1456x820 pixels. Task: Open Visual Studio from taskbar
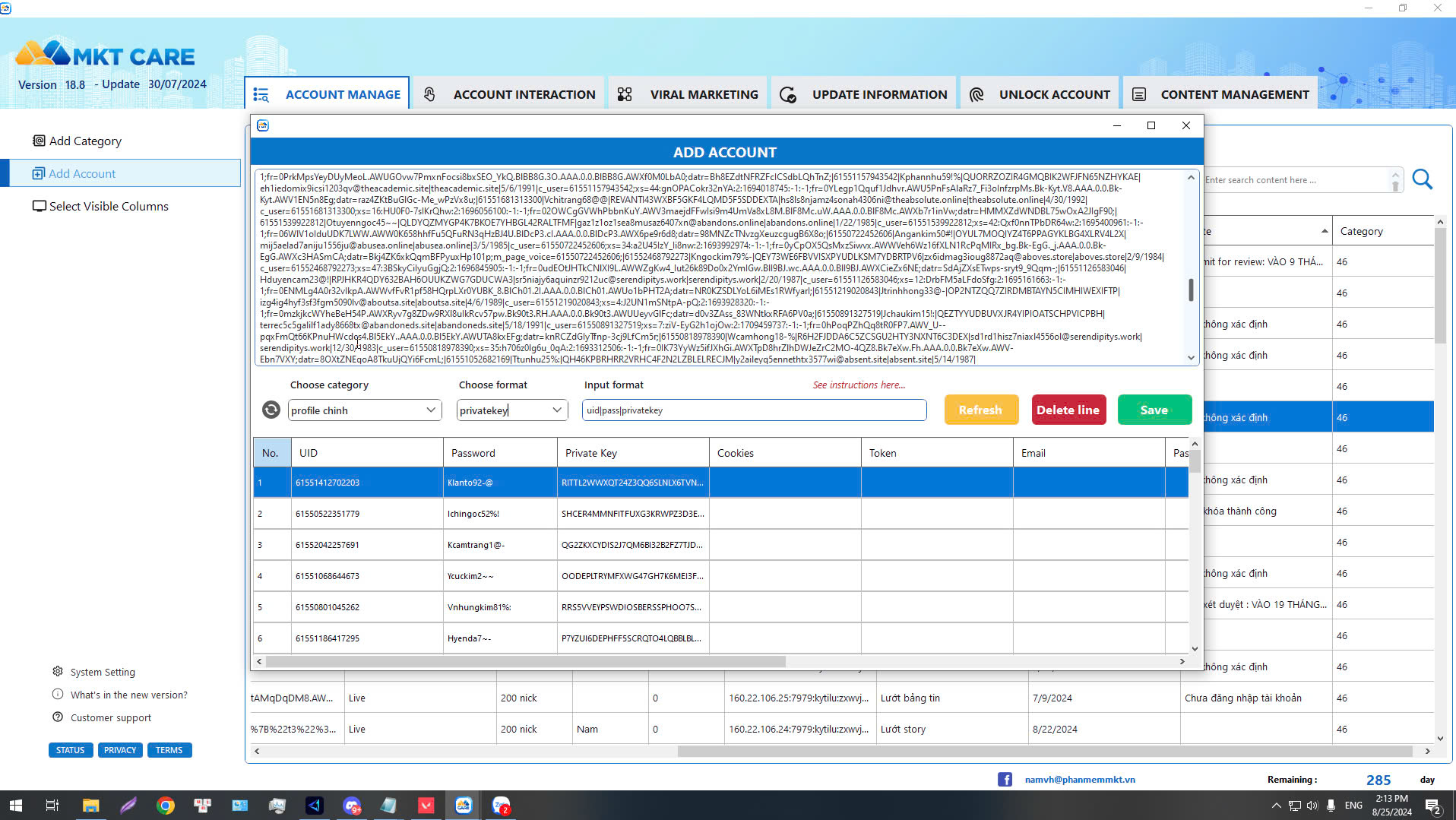314,805
